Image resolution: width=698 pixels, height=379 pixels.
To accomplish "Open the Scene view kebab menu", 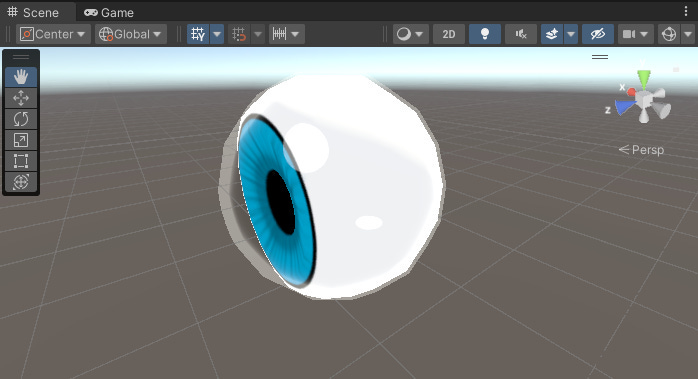I will point(686,11).
